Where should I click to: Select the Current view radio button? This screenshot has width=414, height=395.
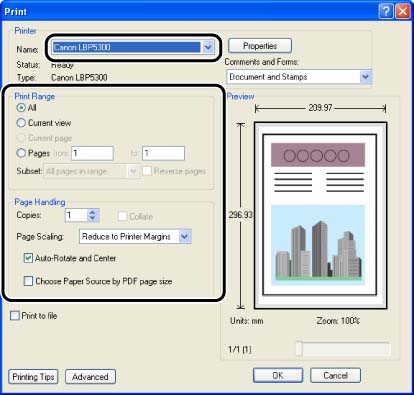21,123
